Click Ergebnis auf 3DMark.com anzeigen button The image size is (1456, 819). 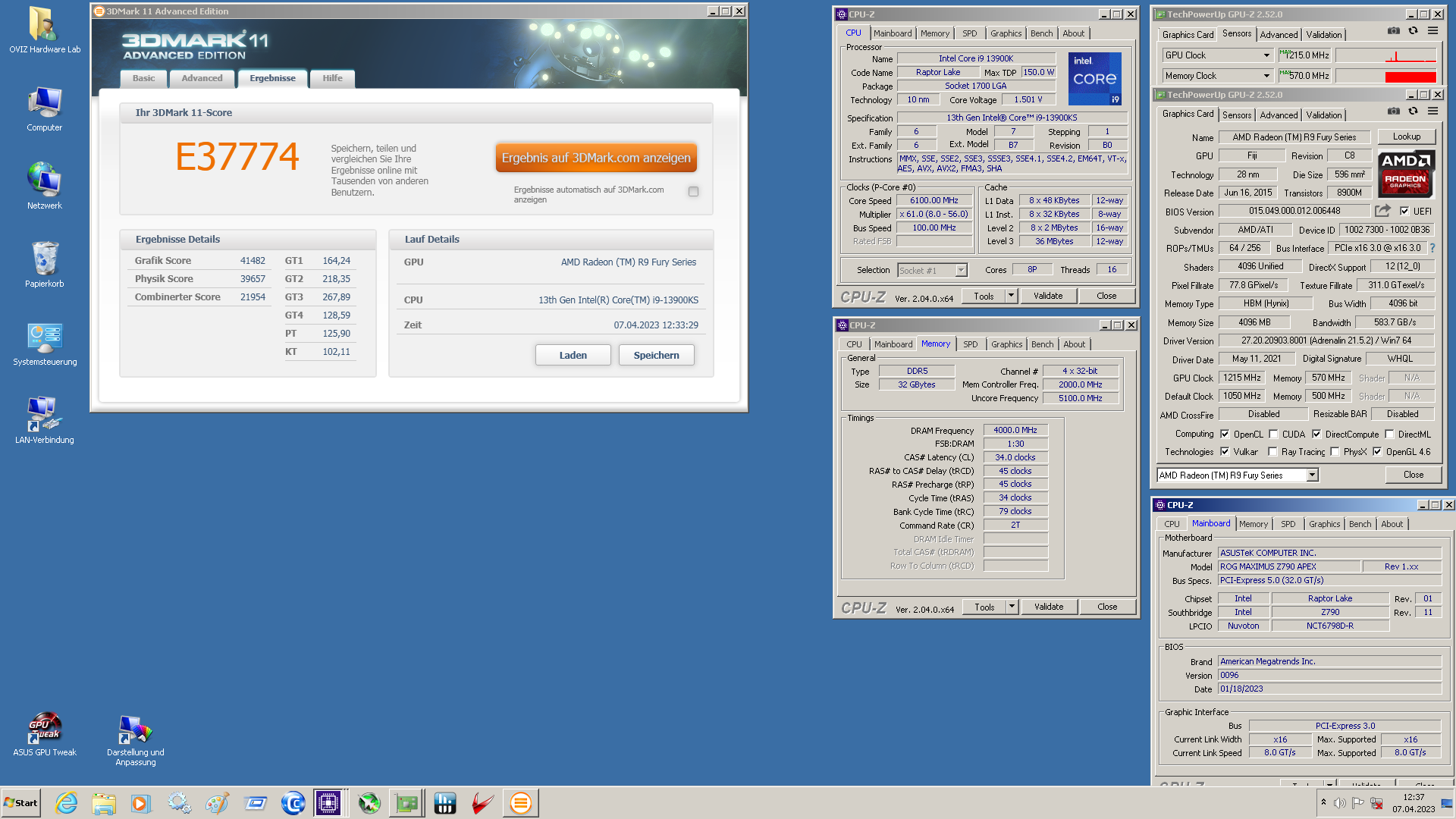(x=596, y=158)
